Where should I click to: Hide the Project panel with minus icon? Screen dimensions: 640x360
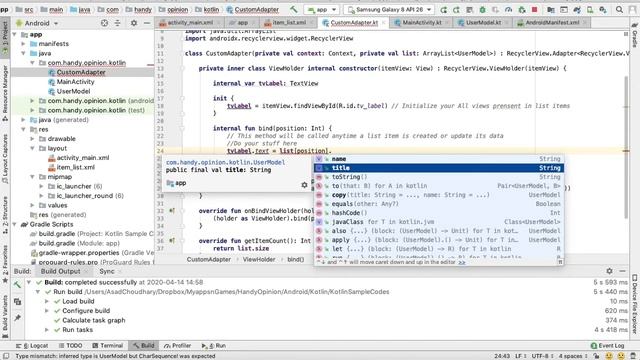click(x=147, y=23)
